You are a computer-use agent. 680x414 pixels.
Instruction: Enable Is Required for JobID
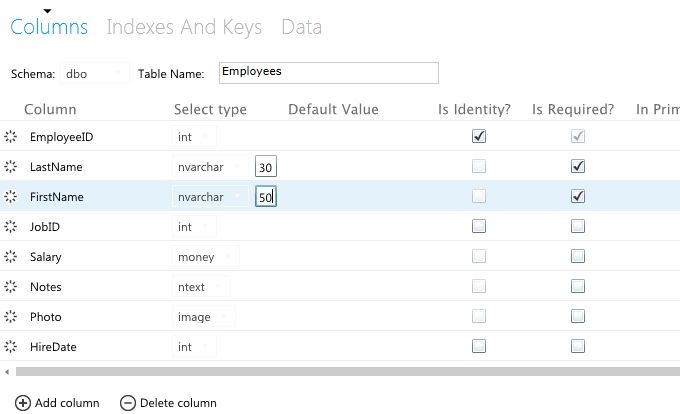point(578,227)
